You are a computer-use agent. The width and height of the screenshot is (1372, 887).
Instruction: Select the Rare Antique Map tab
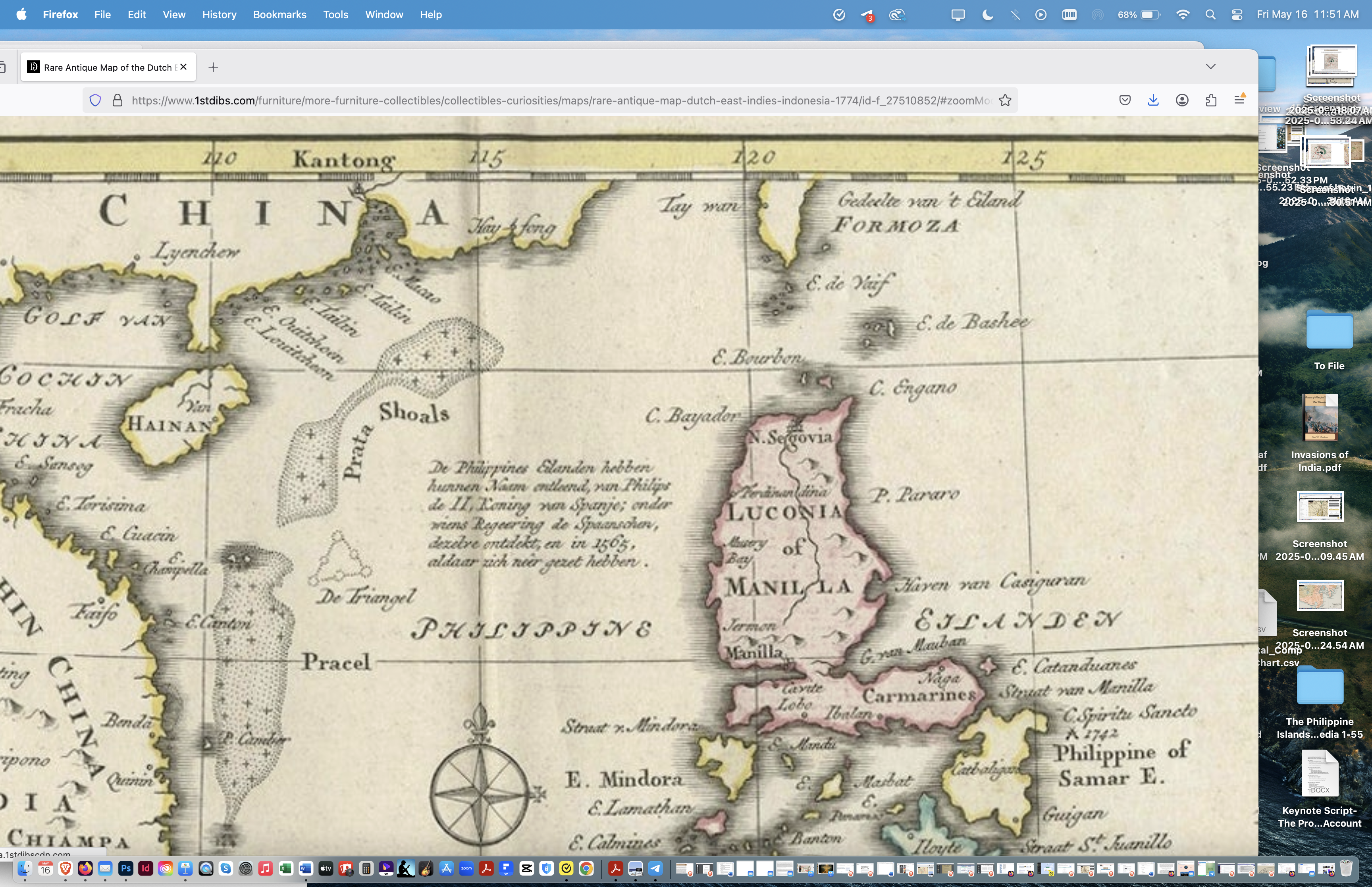point(108,67)
